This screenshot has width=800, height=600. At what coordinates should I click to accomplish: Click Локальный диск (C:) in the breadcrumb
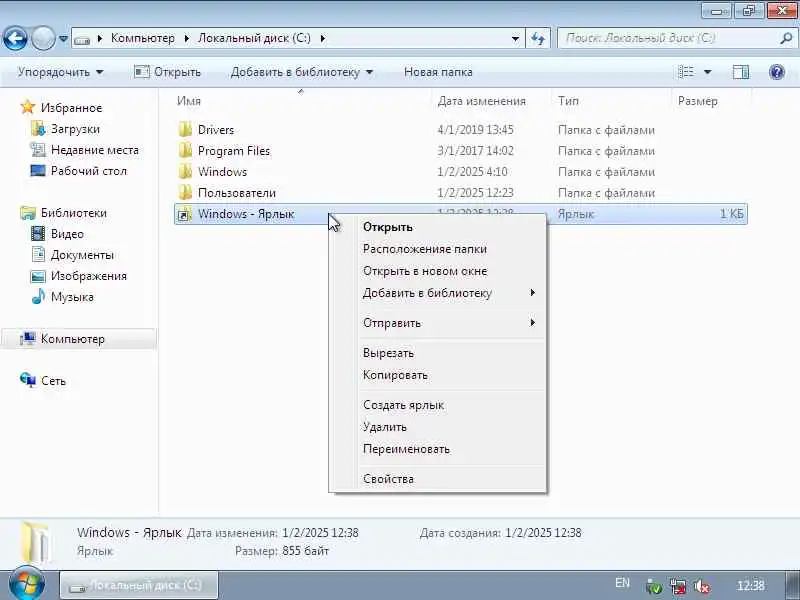point(254,38)
